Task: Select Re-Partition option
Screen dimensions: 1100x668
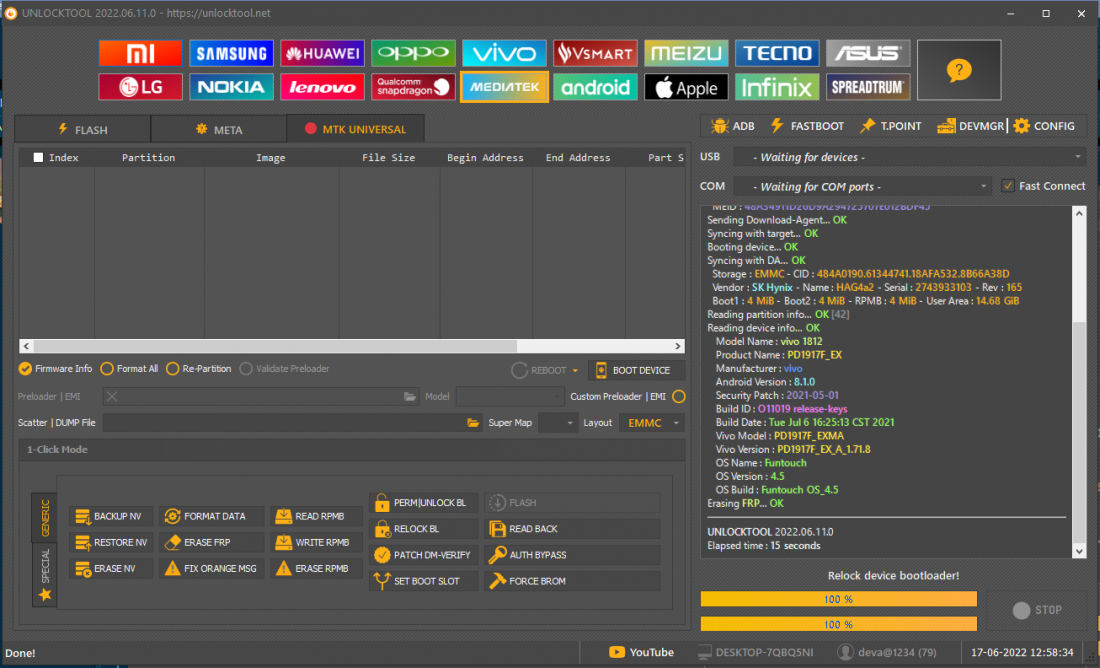Action: coord(199,369)
